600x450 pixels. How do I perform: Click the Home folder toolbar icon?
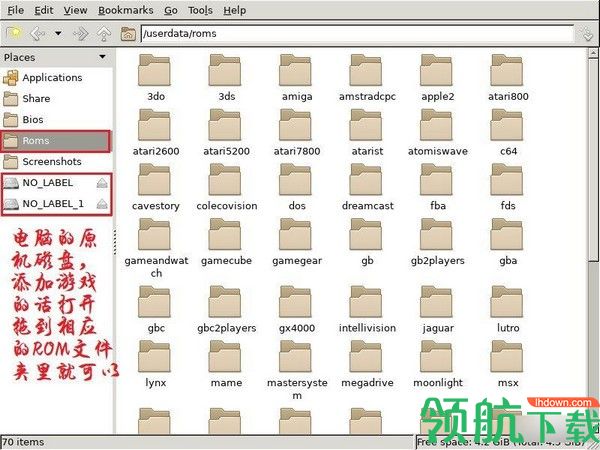pos(128,34)
